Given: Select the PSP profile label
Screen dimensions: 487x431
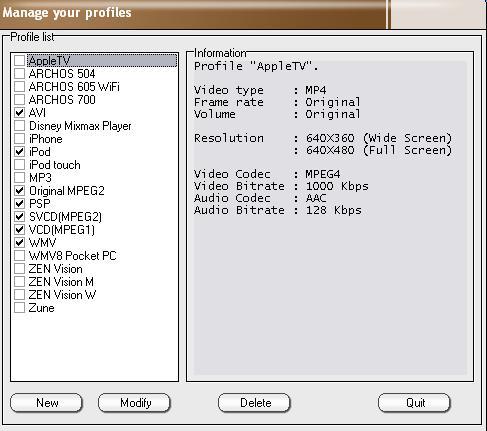Looking at the screenshot, I should click(40, 204).
